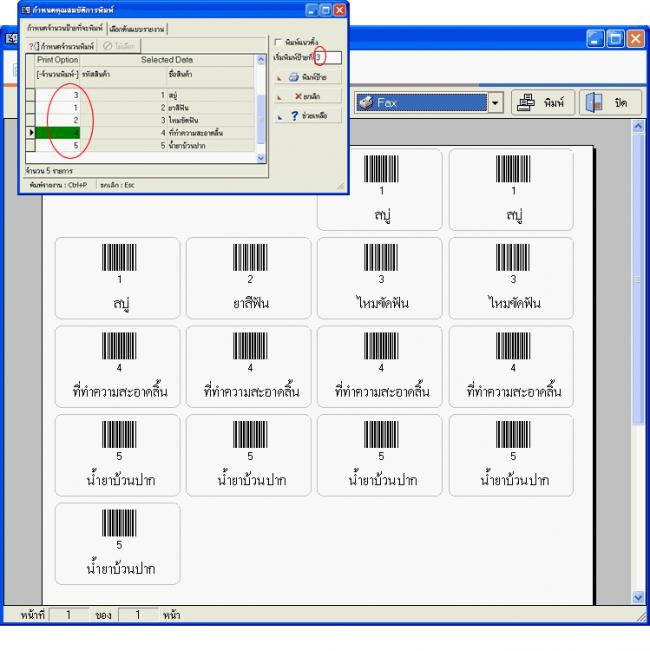This screenshot has height=651, width=650.
Task: Click the พิมพ์ print button in the preview toolbar
Action: coord(543,103)
